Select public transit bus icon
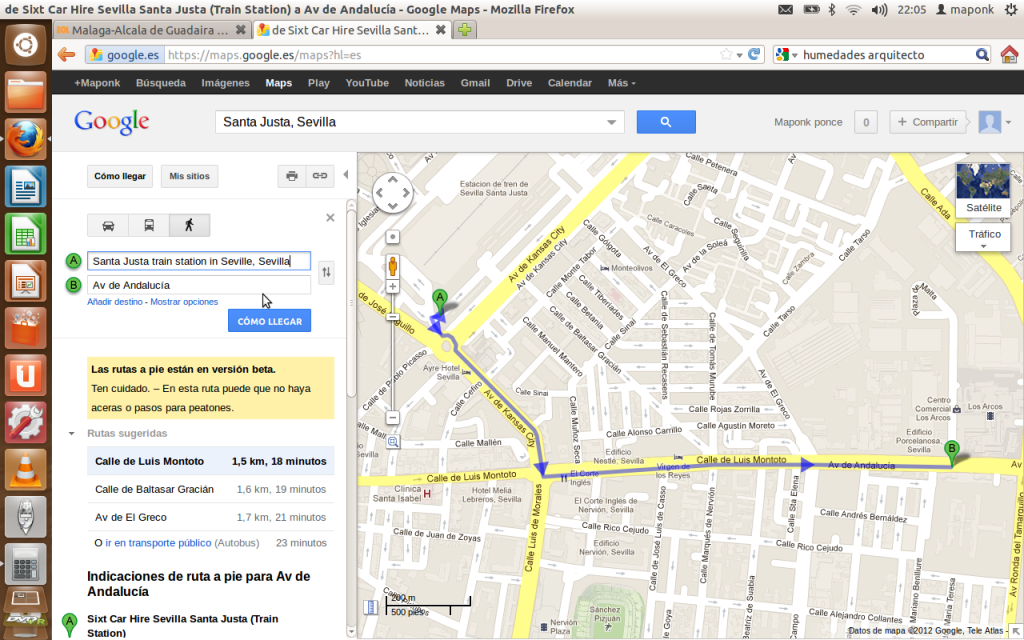Screen dimensions: 1024x640 (x=149, y=225)
